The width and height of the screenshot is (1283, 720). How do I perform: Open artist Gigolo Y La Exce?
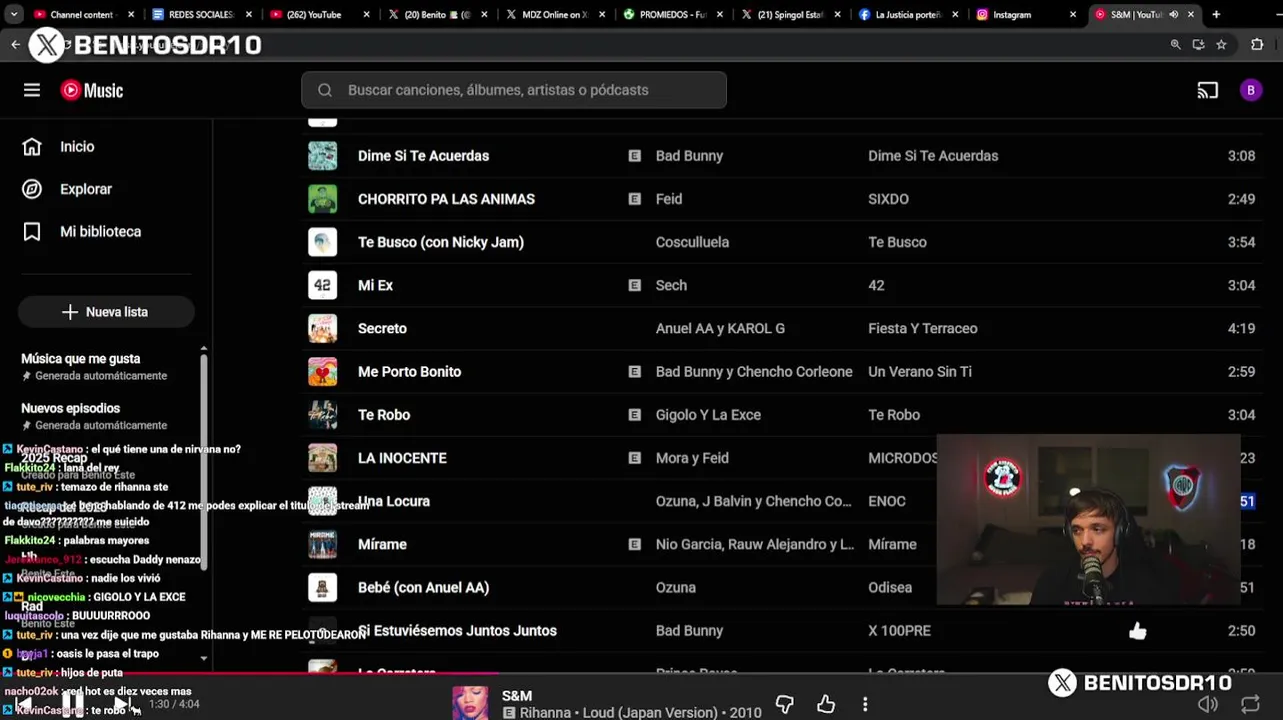tap(708, 414)
